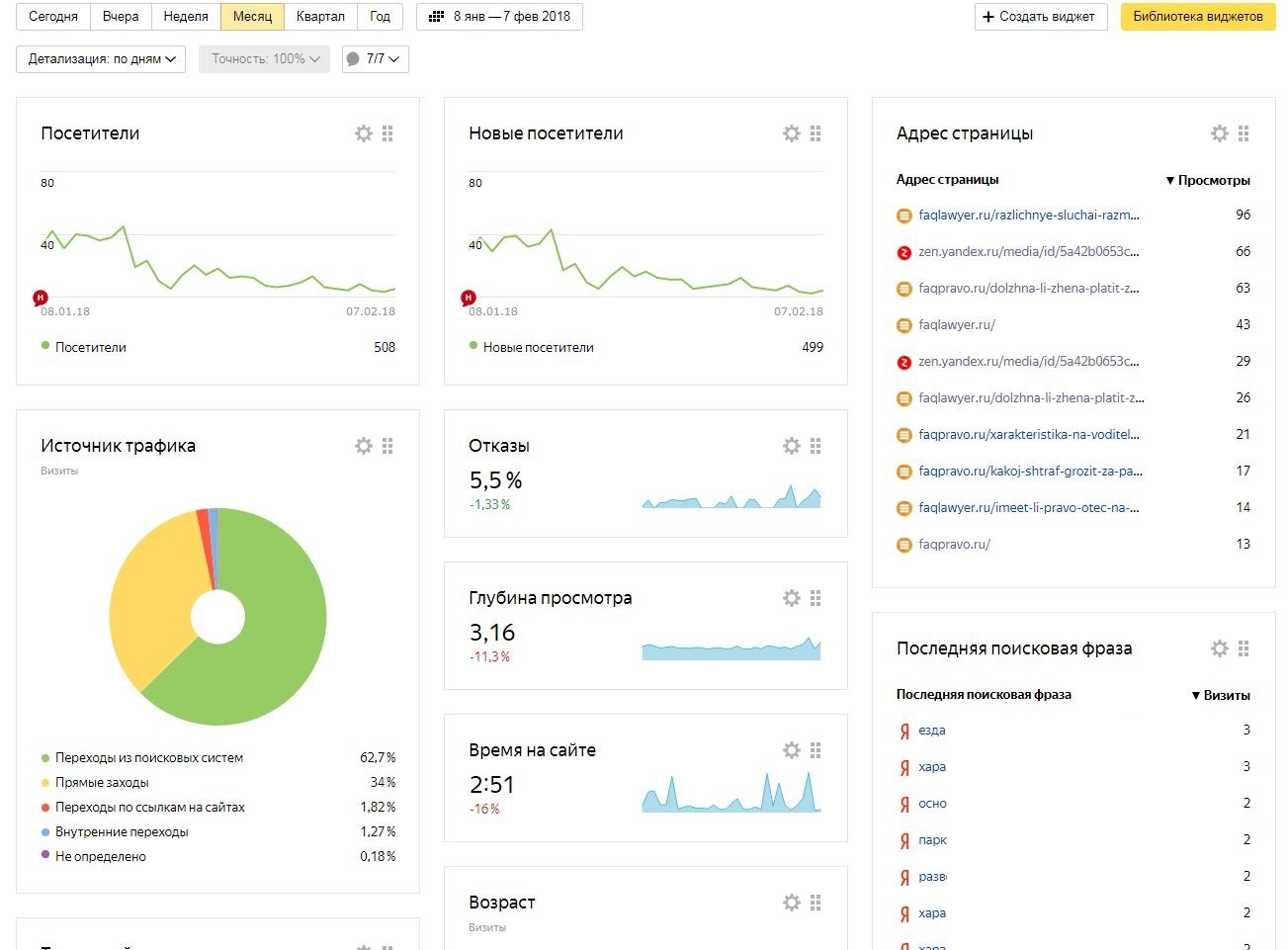This screenshot has width=1288, height=950.
Task: Click the grid handle icon on Отказы widget
Action: 816,446
